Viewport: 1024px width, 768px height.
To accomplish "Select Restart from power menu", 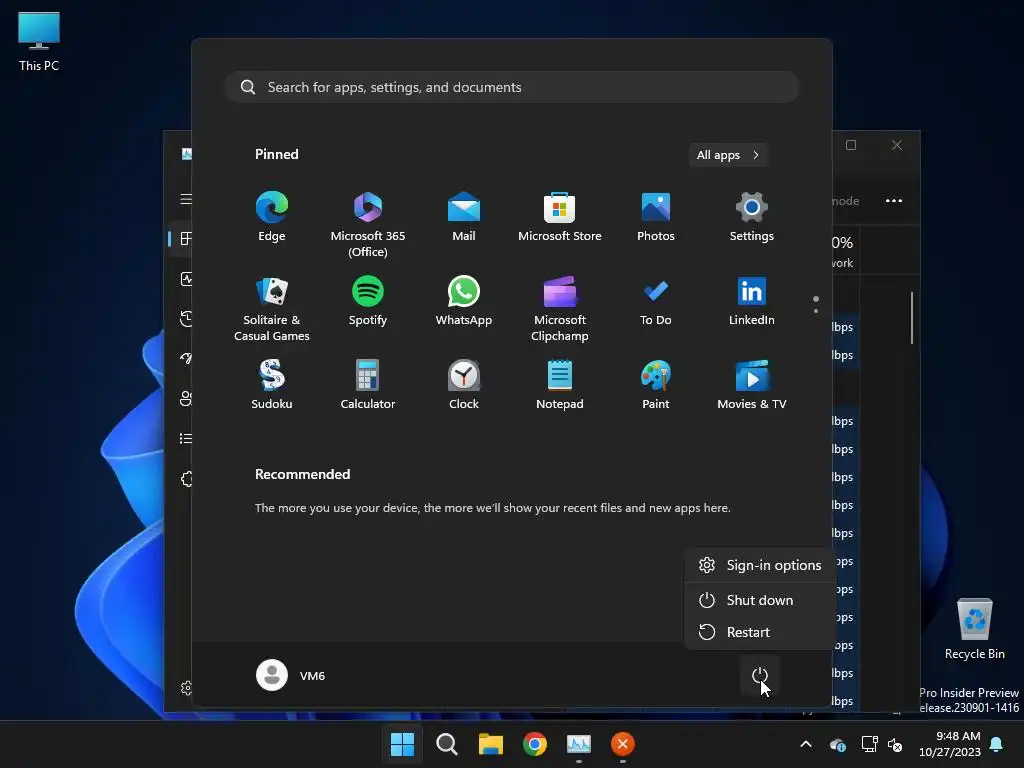I will click(760, 632).
